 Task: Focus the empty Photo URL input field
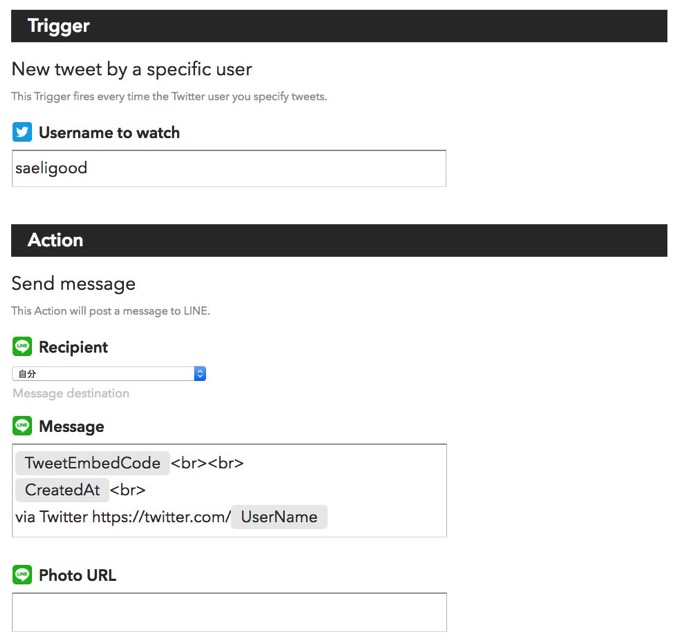click(x=229, y=612)
